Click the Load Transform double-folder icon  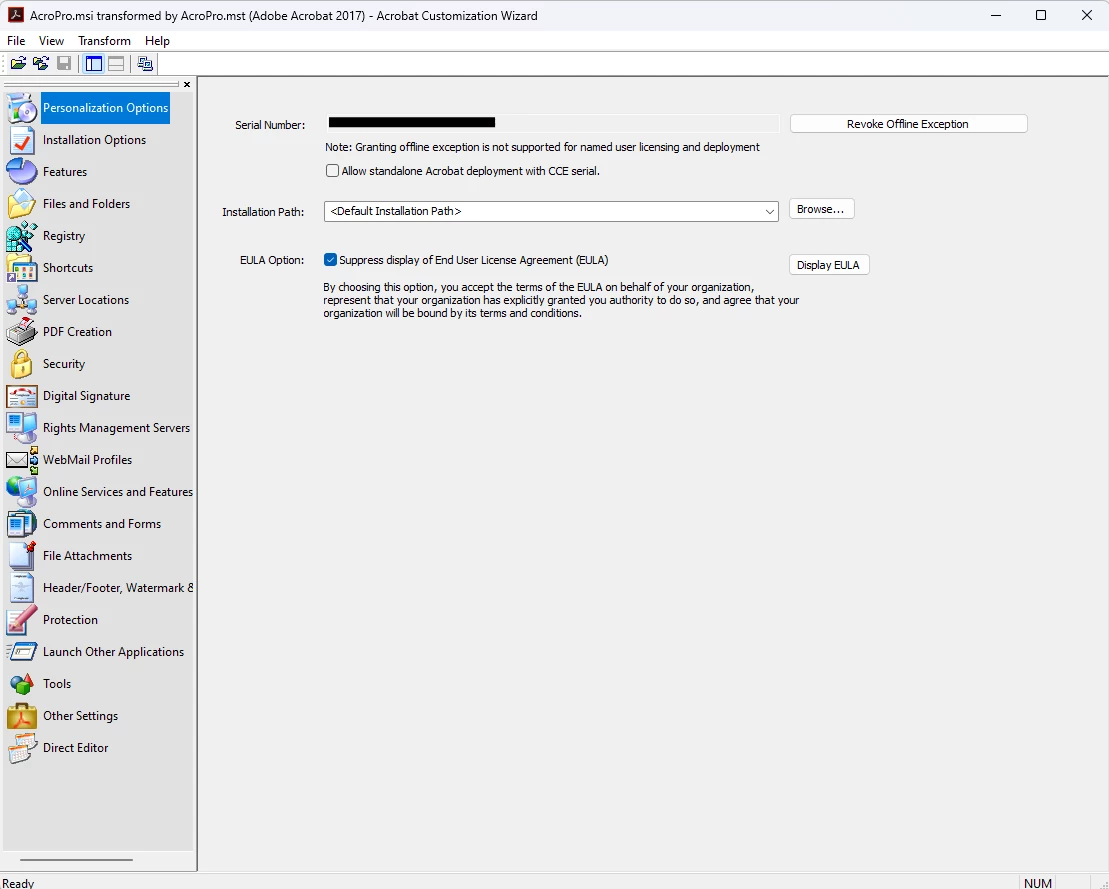[x=41, y=64]
